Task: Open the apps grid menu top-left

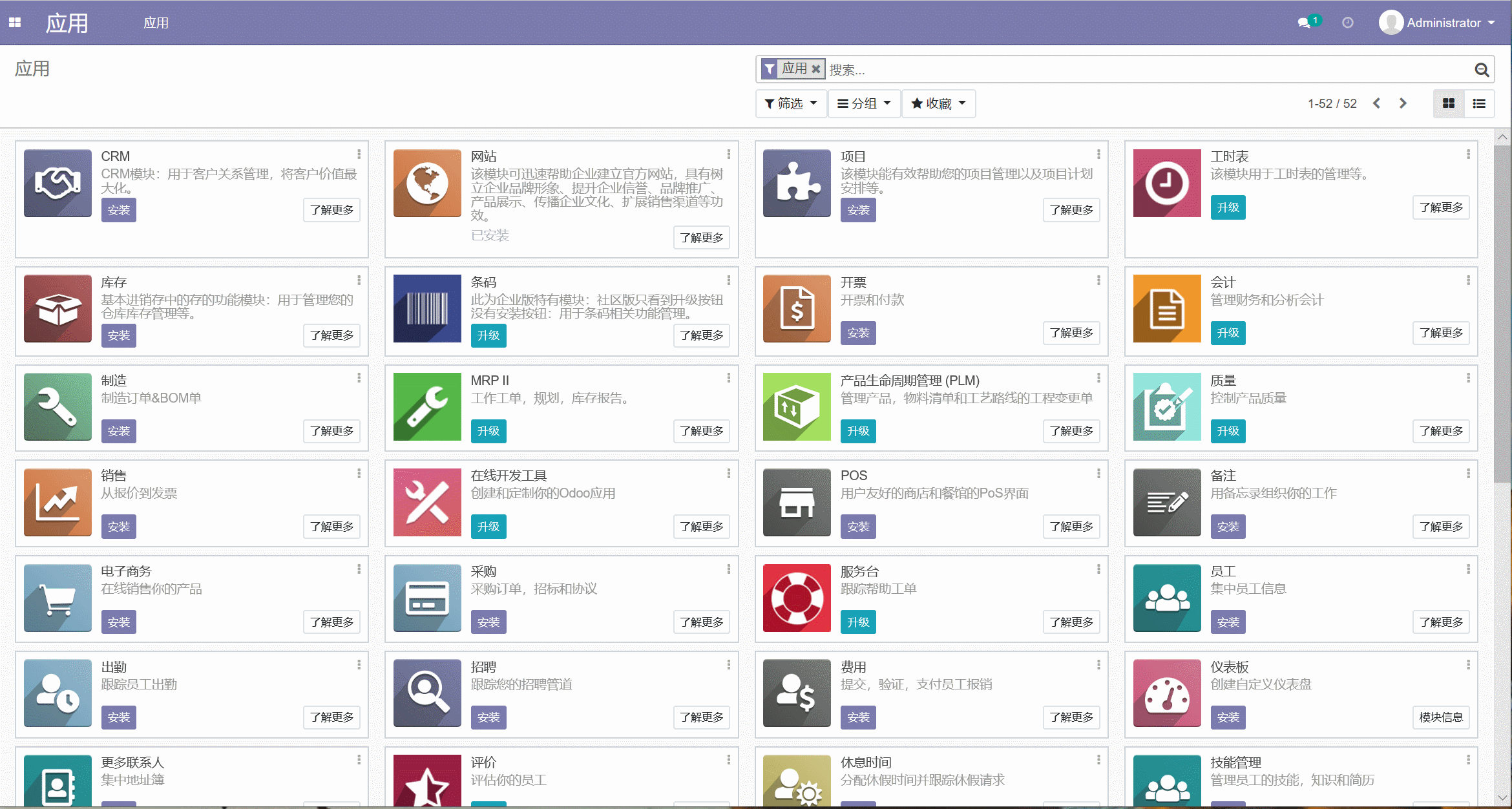Action: pos(14,22)
